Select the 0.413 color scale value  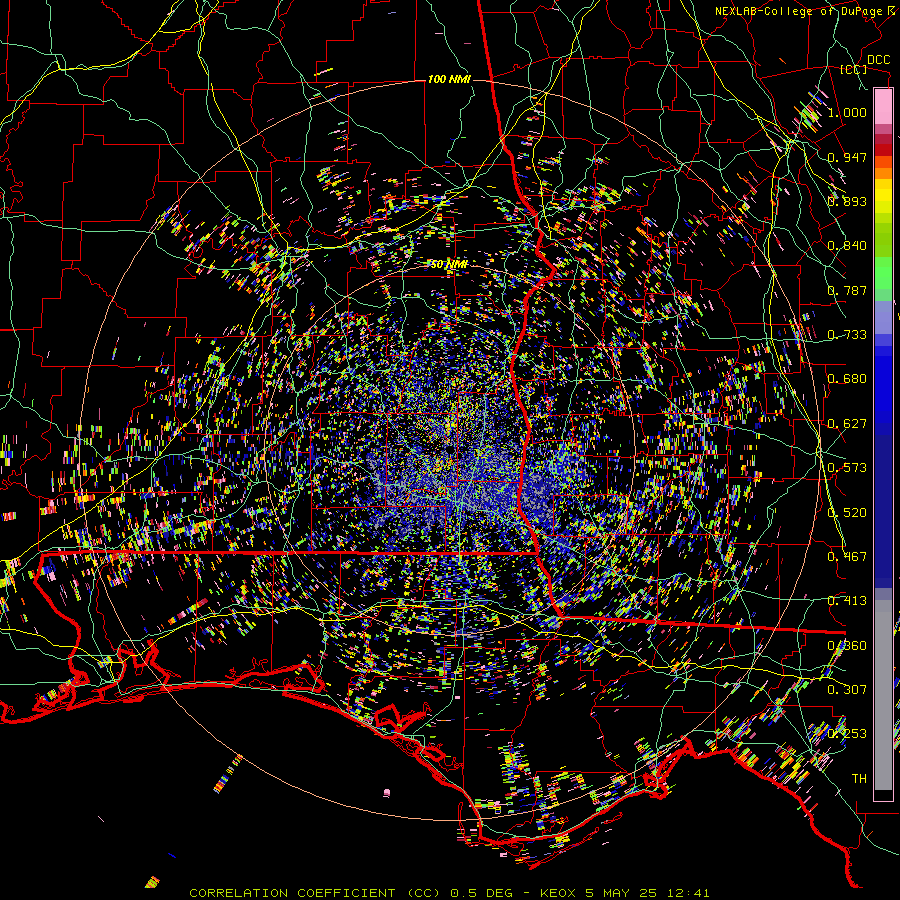tap(847, 600)
